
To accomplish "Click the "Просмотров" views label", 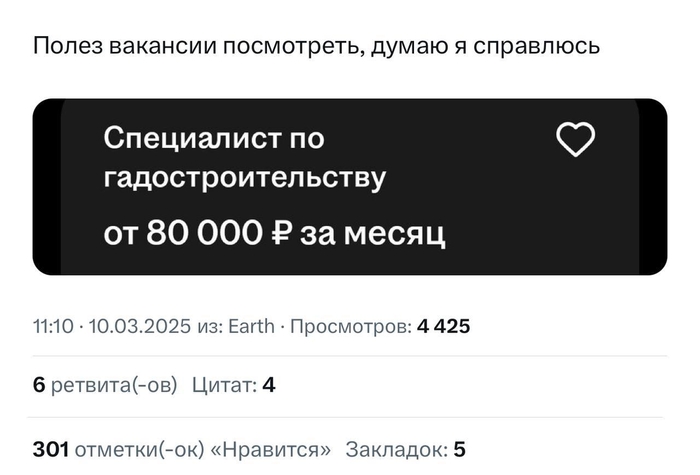I will point(351,326).
